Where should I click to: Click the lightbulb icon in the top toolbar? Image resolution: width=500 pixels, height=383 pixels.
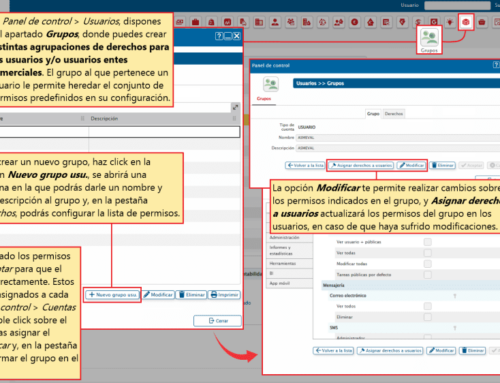pos(450,22)
